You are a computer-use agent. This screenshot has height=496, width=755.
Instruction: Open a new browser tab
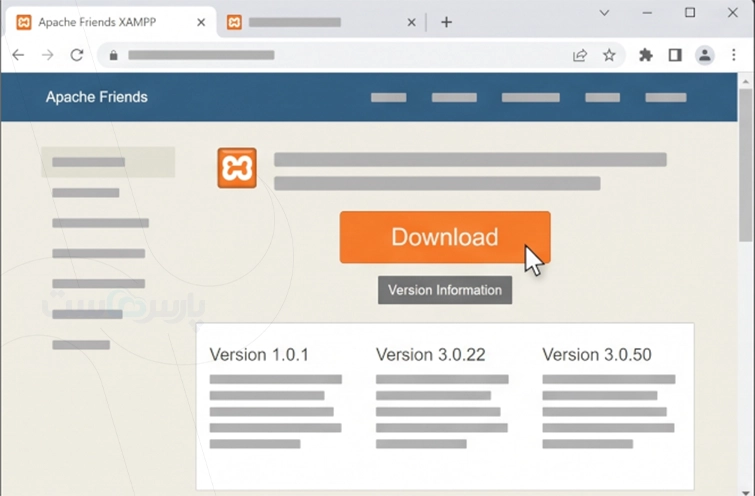point(446,22)
